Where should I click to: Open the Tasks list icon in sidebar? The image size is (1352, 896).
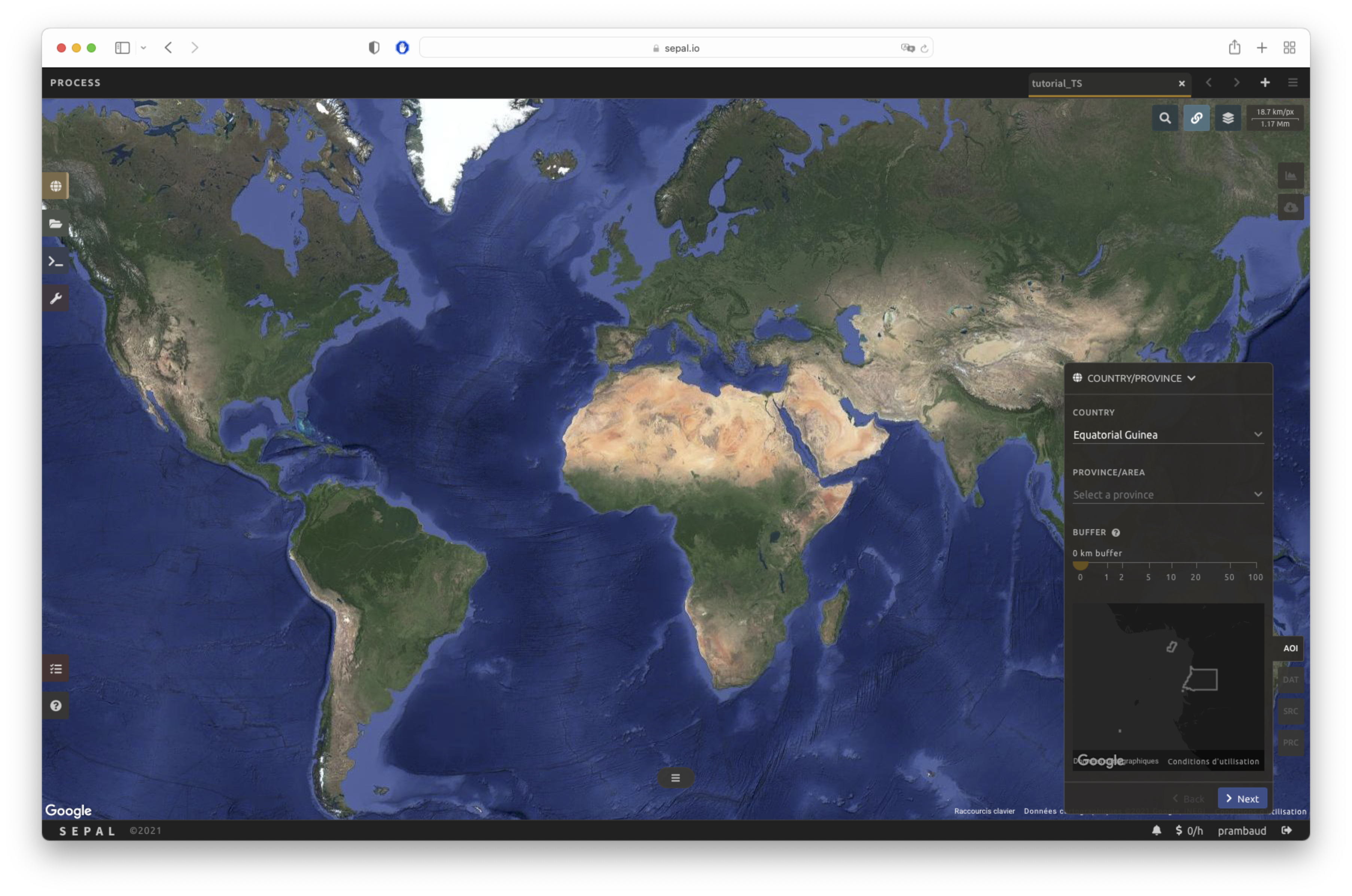55,668
